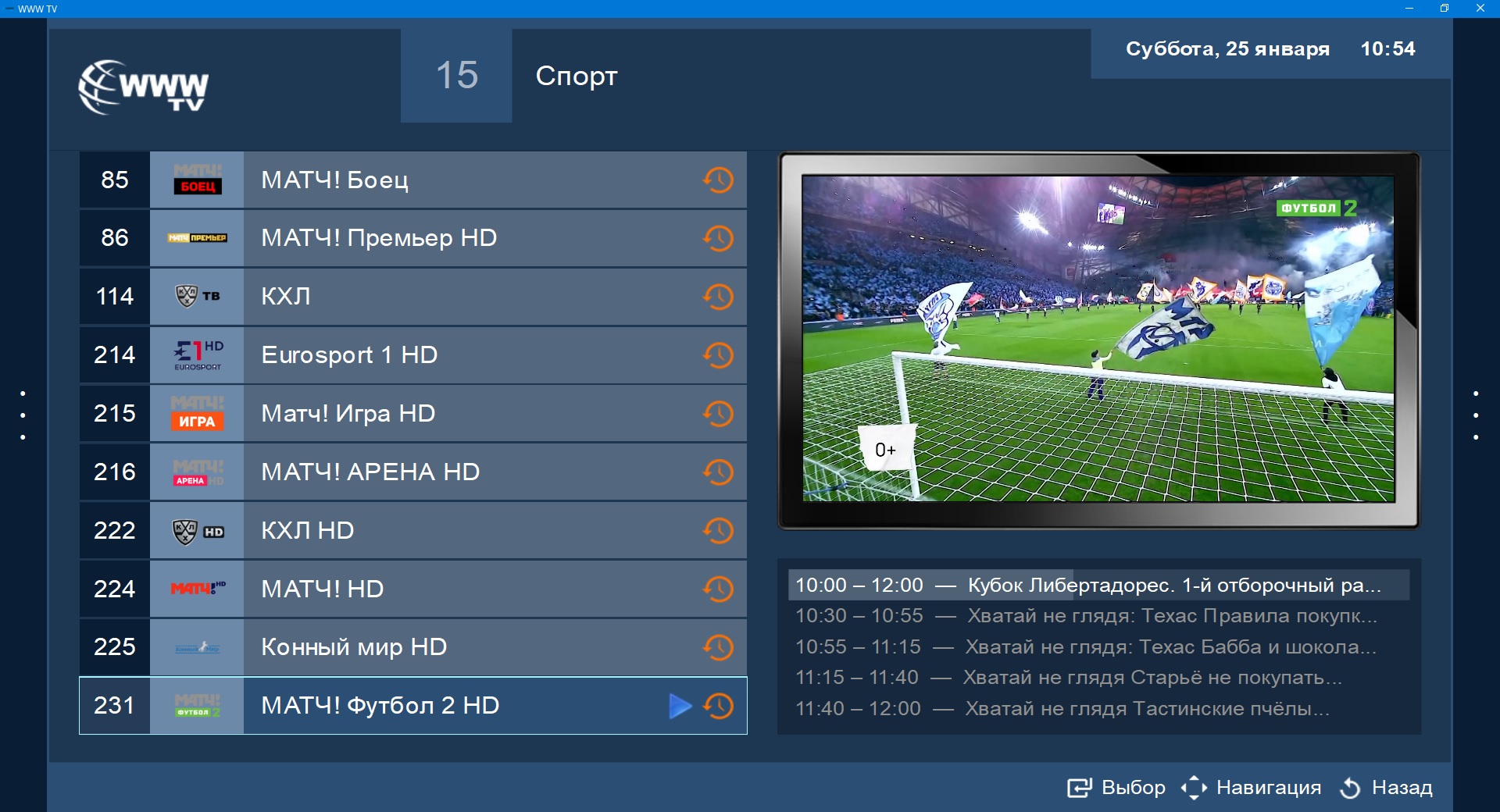1500x812 pixels.
Task: Click play arrow on МАТЧ! Футбол 2 HD
Action: (680, 706)
